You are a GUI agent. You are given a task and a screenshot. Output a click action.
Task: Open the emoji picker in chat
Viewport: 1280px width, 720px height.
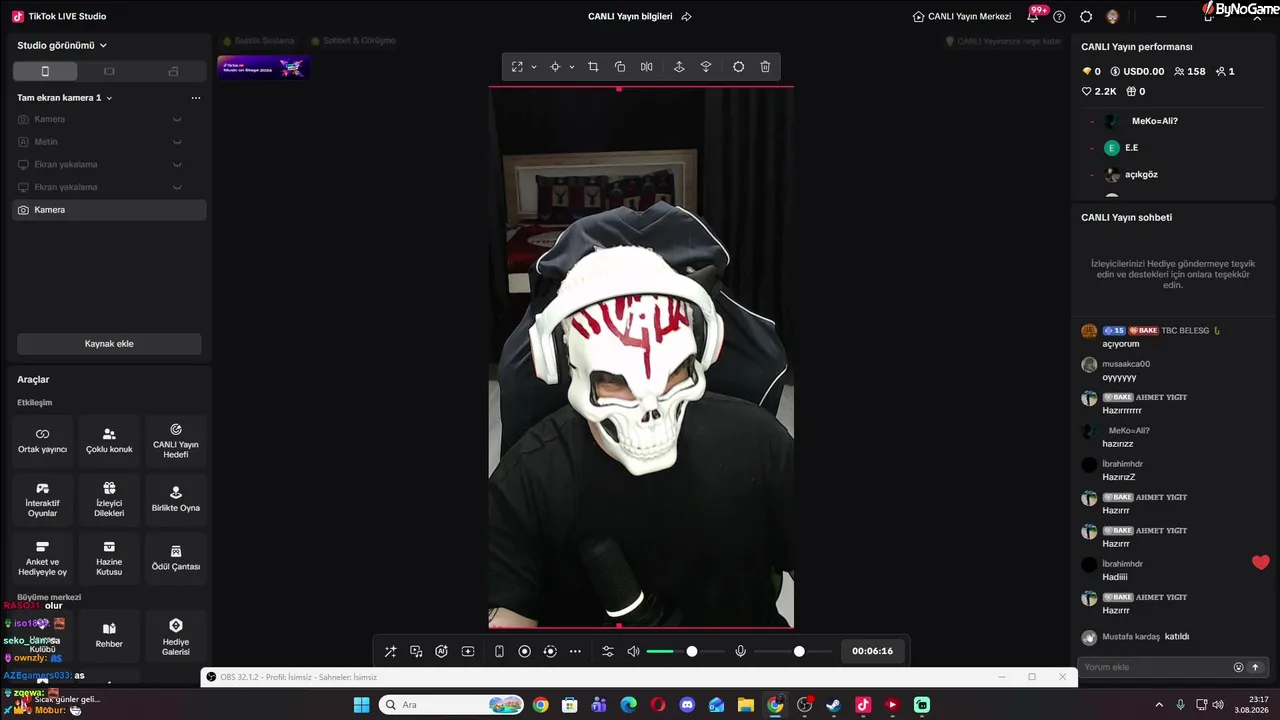(1239, 667)
